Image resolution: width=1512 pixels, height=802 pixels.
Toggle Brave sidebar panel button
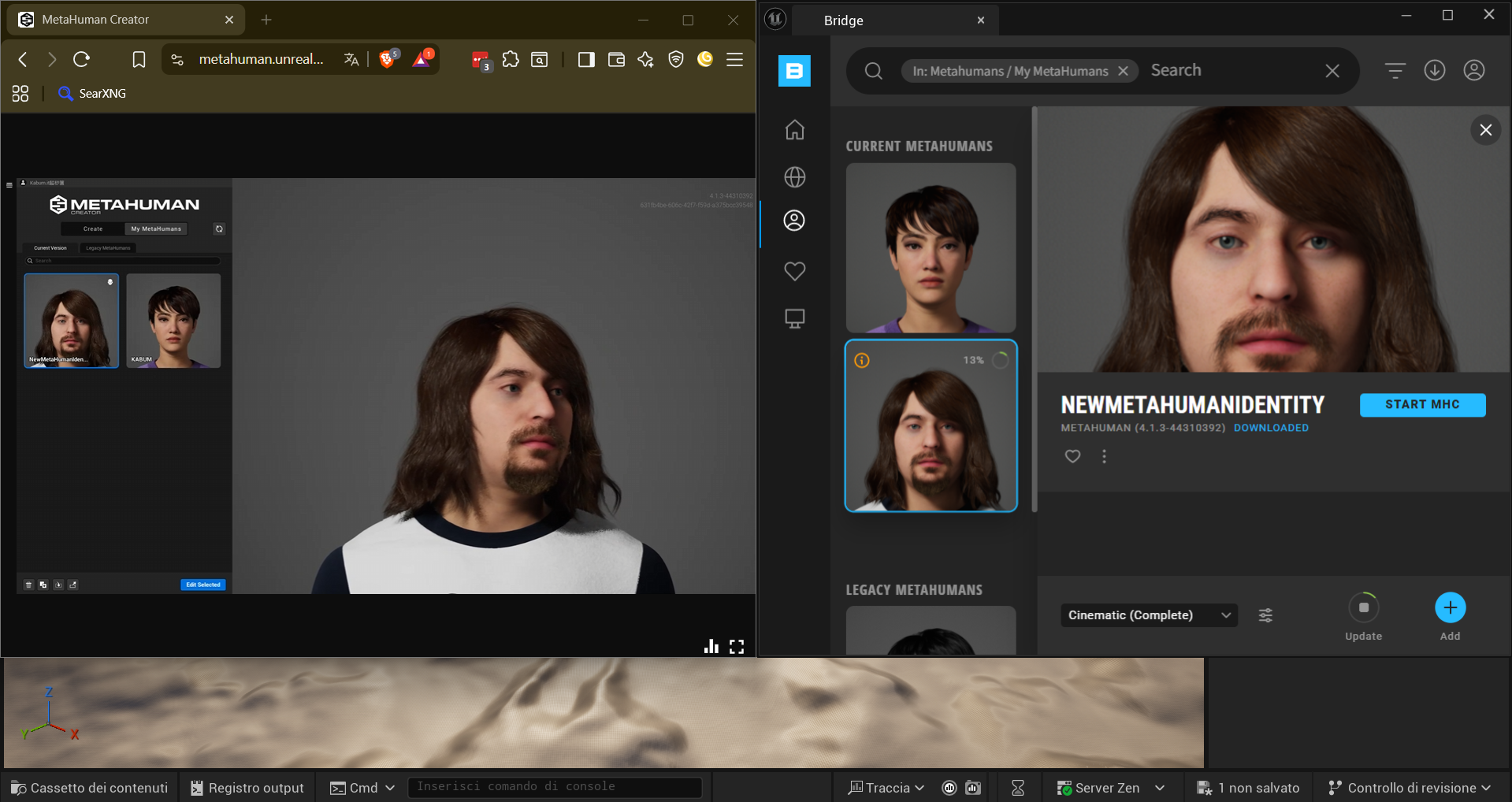pyautogui.click(x=586, y=60)
